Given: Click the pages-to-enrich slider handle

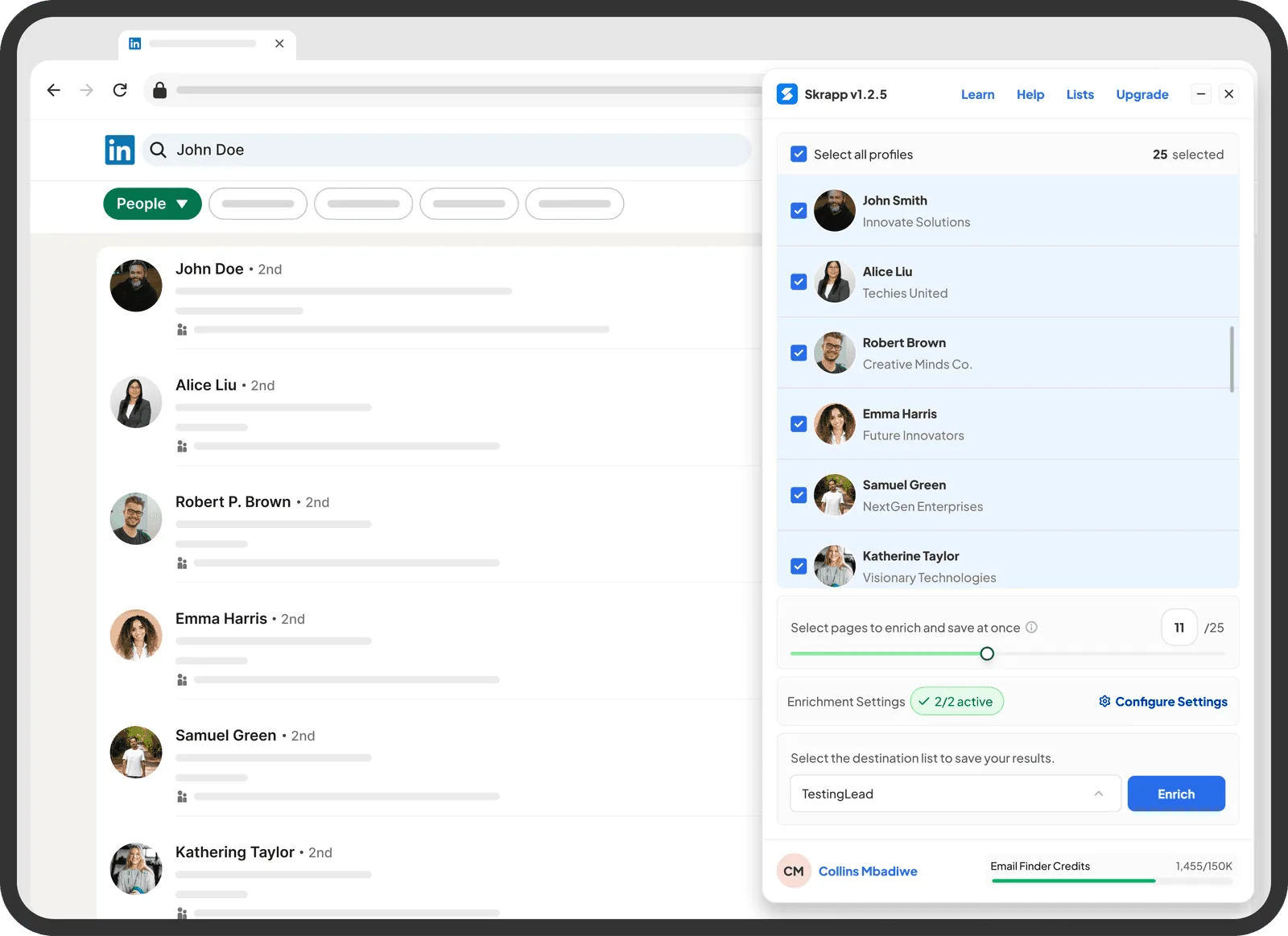Looking at the screenshot, I should [987, 654].
